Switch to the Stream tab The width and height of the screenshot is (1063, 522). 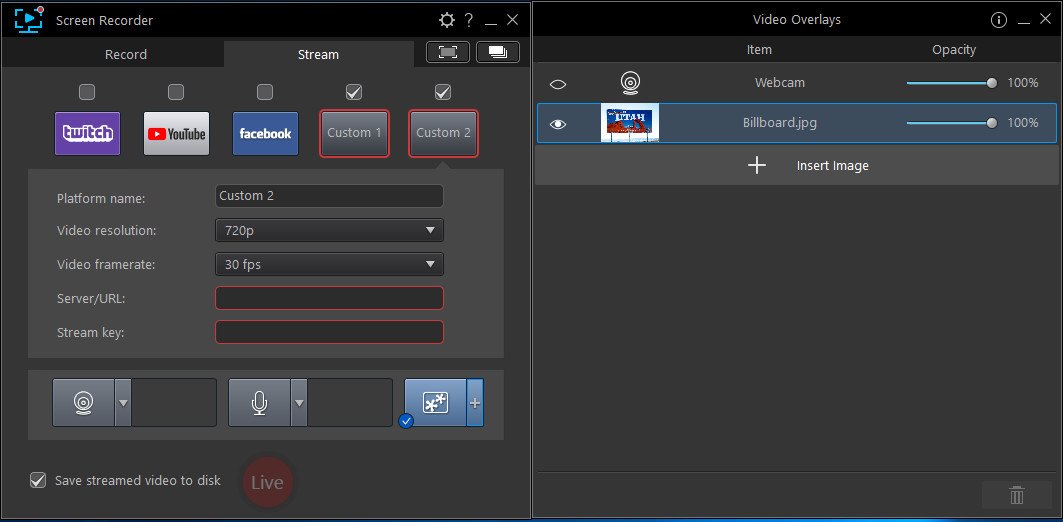318,54
